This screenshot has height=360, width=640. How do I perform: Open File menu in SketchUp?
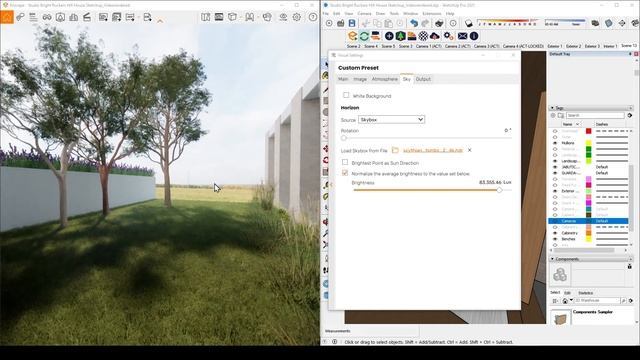click(326, 13)
